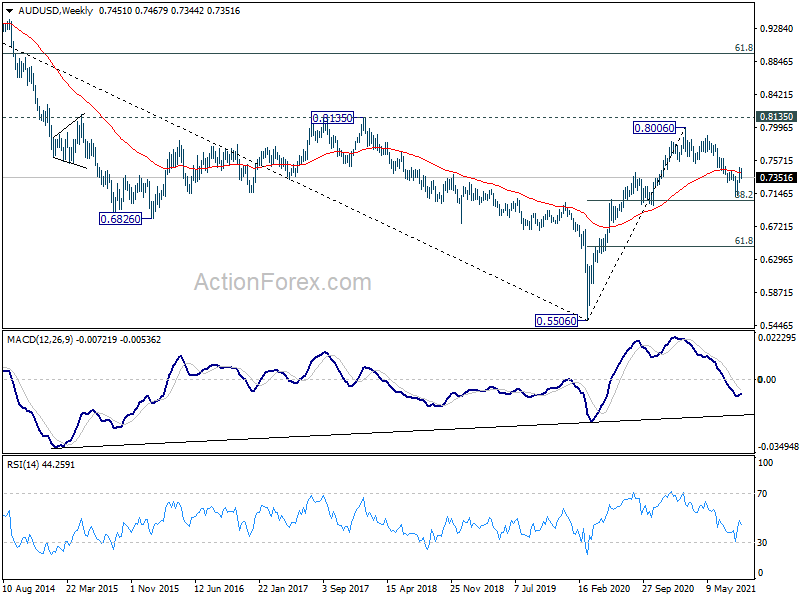Click the current price tag 0.73516
Image resolution: width=800 pixels, height=600 pixels.
(777, 178)
